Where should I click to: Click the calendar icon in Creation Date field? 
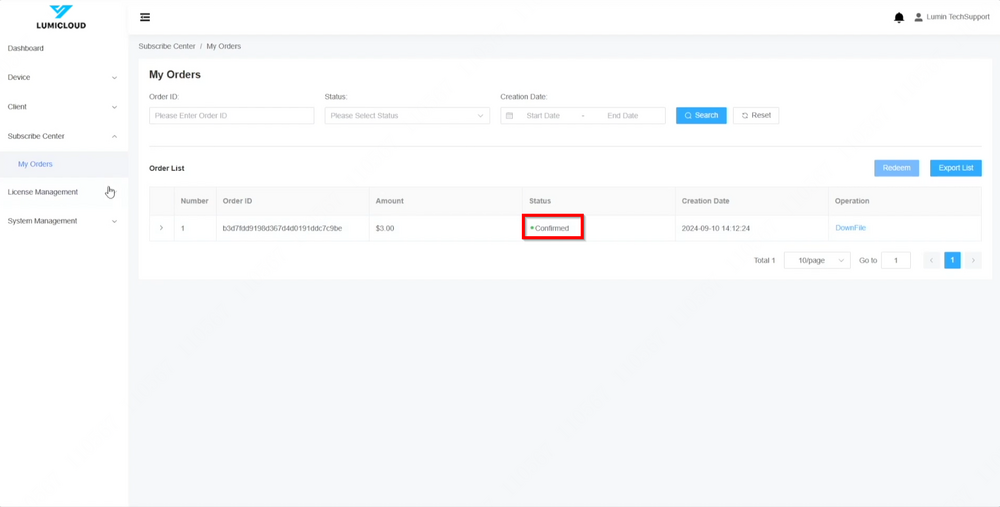click(x=509, y=116)
